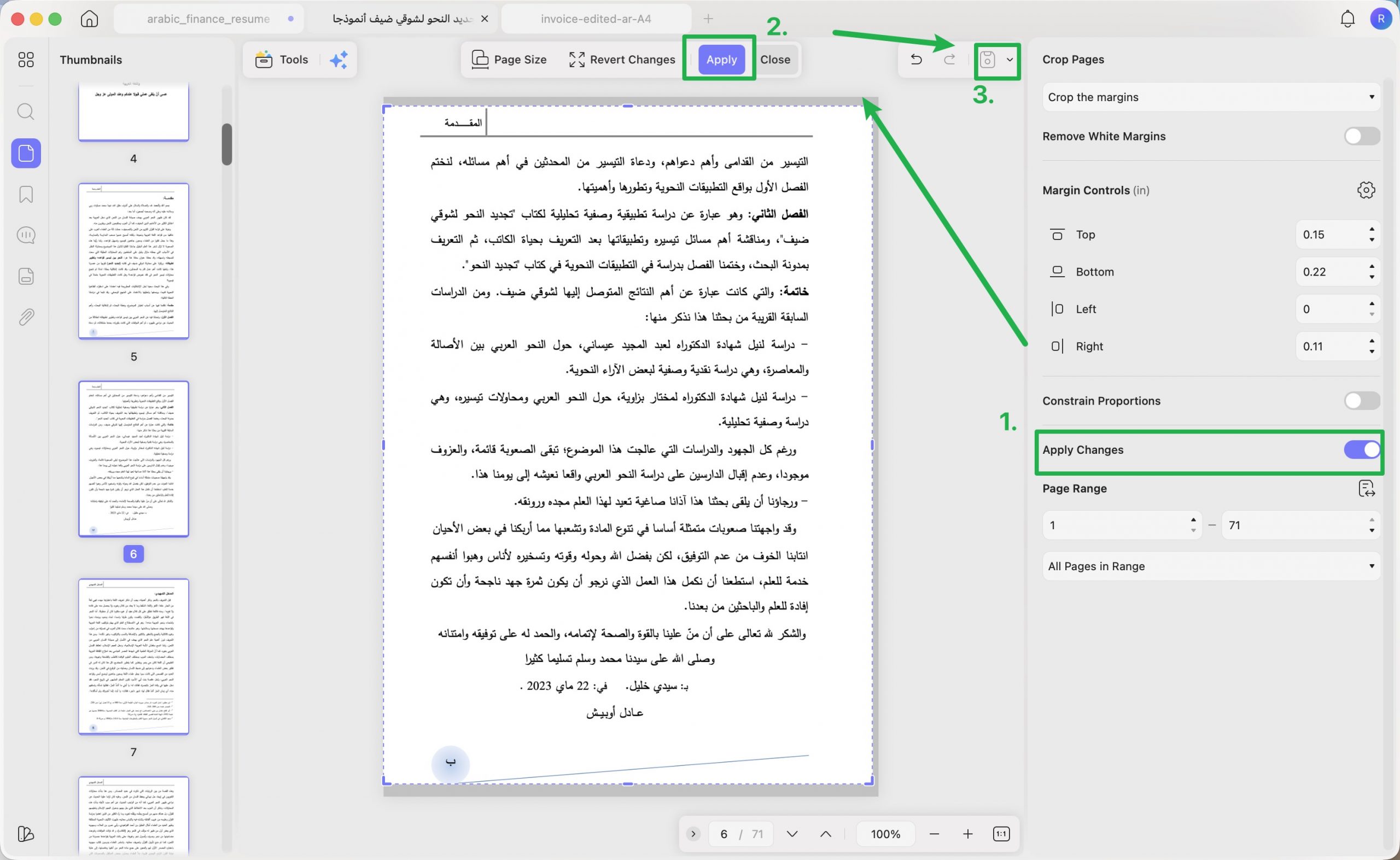Toggle the navigation bar collapse arrow
1400x860 pixels.
693,834
